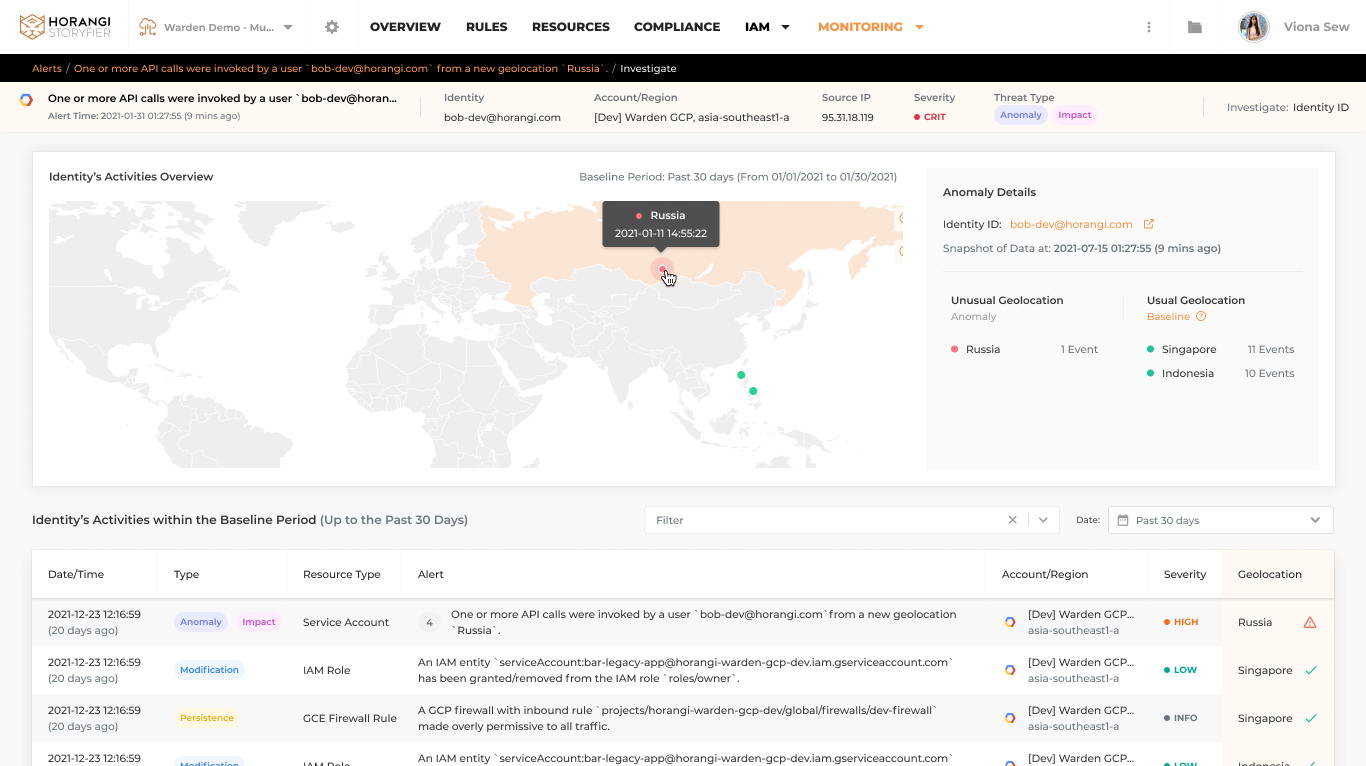Click the Anomaly tag in alert header

click(x=1021, y=115)
